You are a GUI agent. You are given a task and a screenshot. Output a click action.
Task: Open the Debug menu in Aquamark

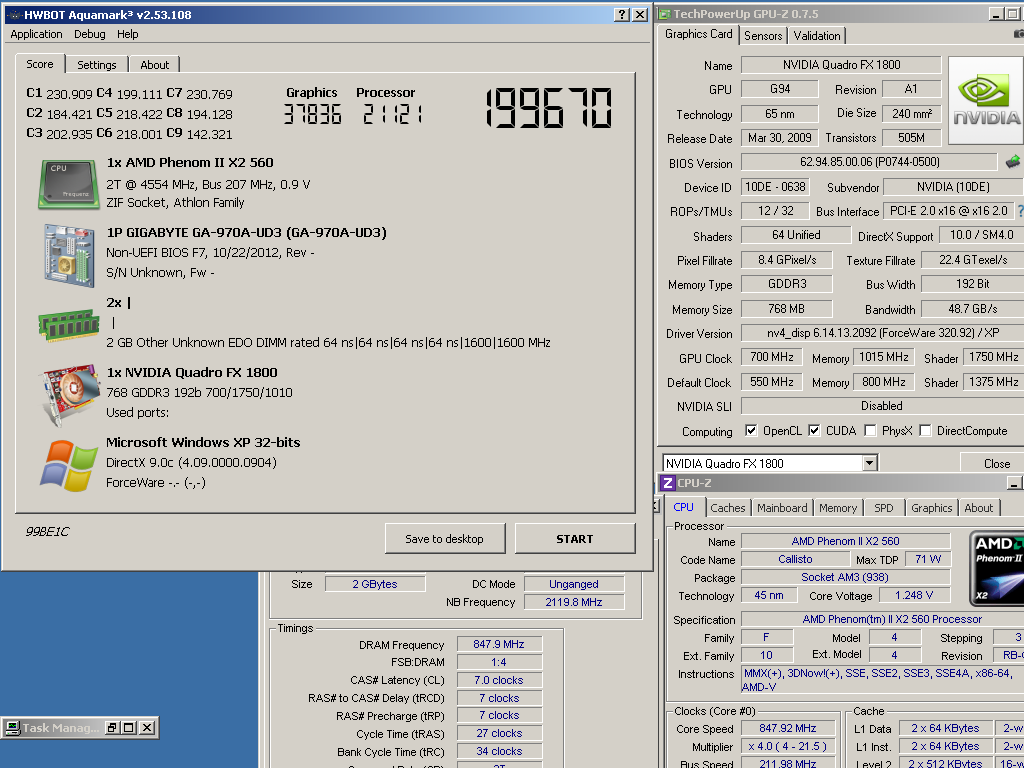click(x=89, y=34)
